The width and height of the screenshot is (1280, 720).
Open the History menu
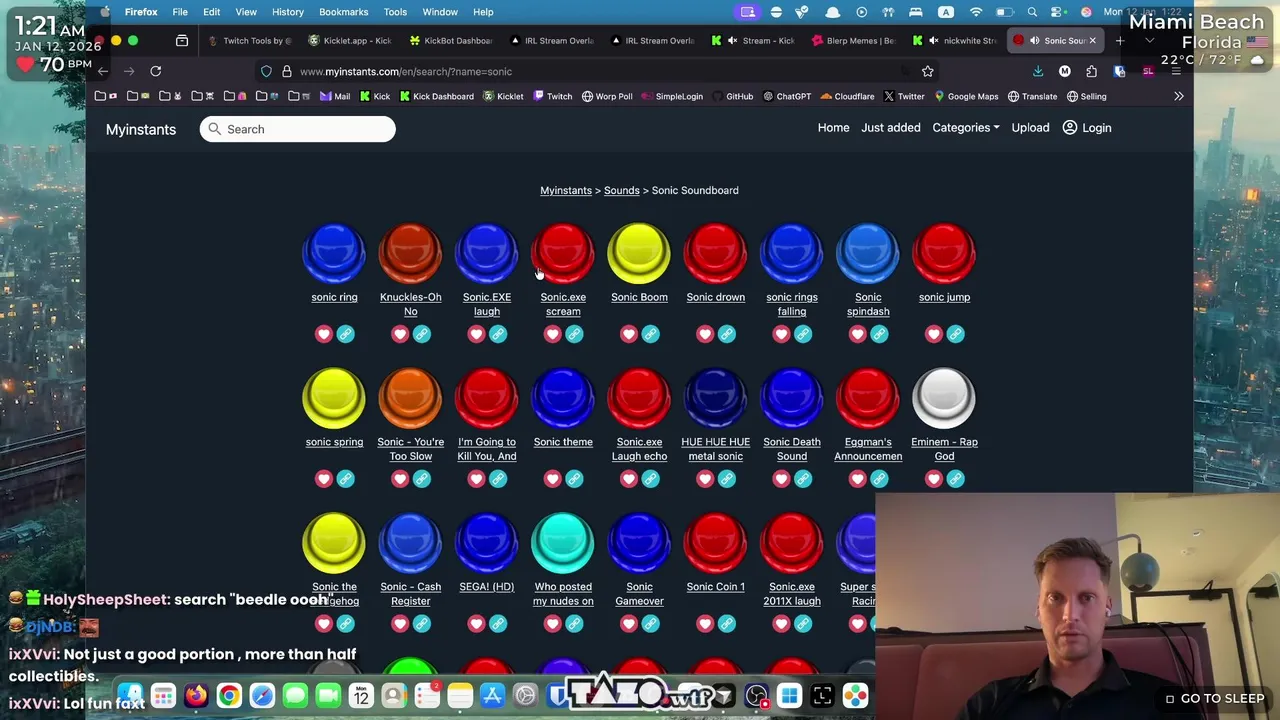coord(288,12)
